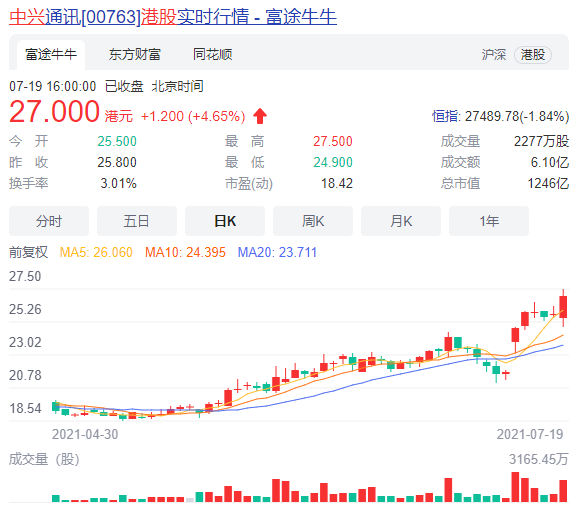Click the red up-arrow price indicator
The height and width of the screenshot is (512, 586).
pos(260,116)
